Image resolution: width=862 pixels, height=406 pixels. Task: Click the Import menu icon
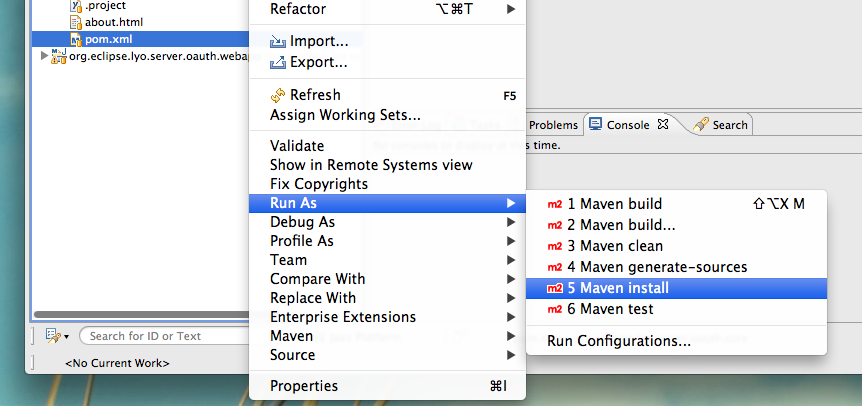[278, 42]
